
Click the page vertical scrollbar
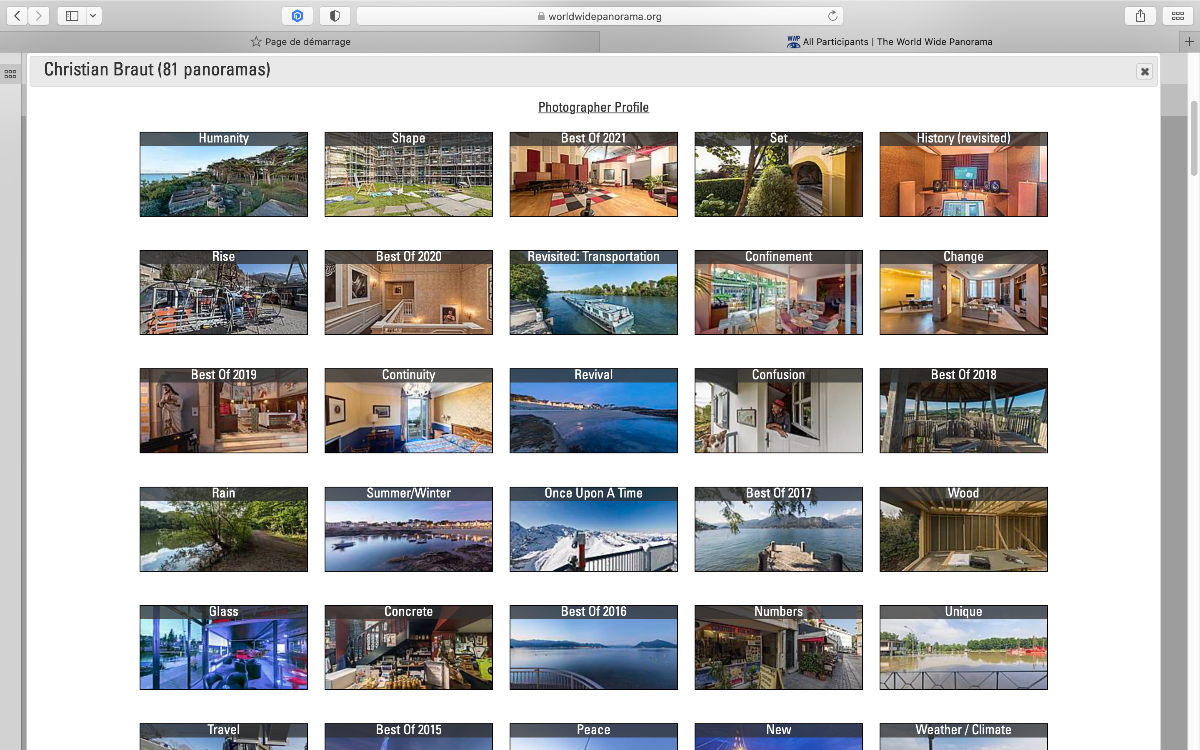point(1194,140)
